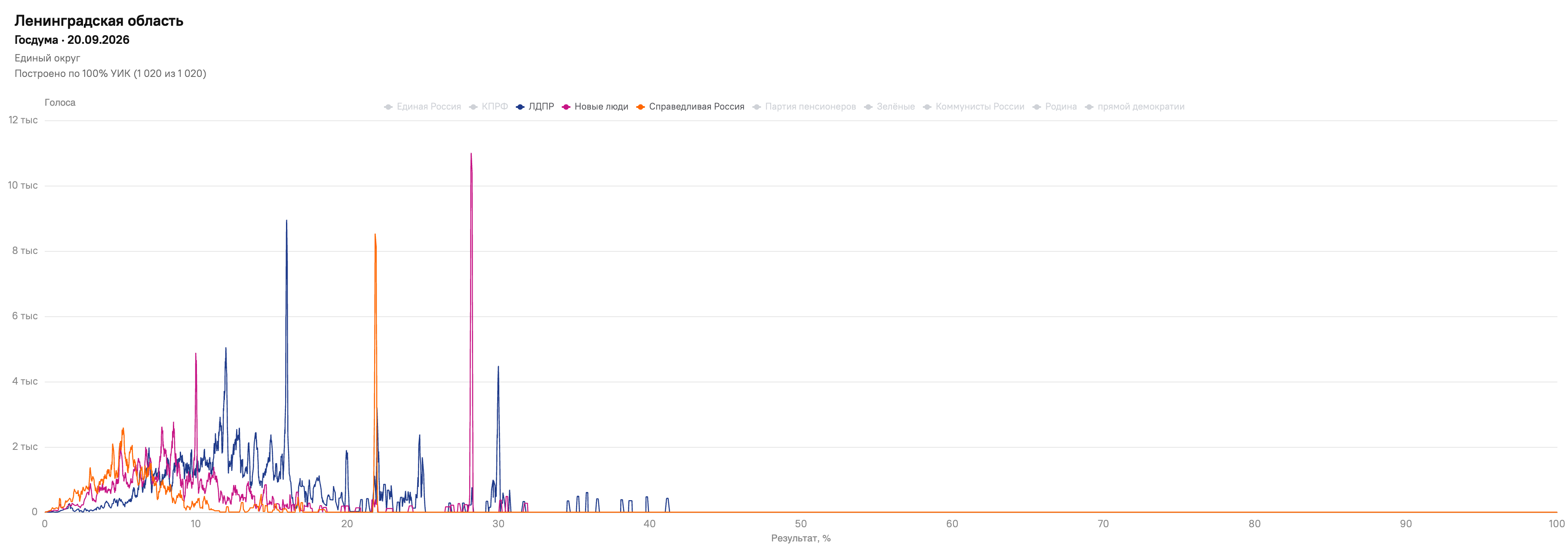Click the blue peak at 30%
The height and width of the screenshot is (550, 1568).
click(x=498, y=367)
